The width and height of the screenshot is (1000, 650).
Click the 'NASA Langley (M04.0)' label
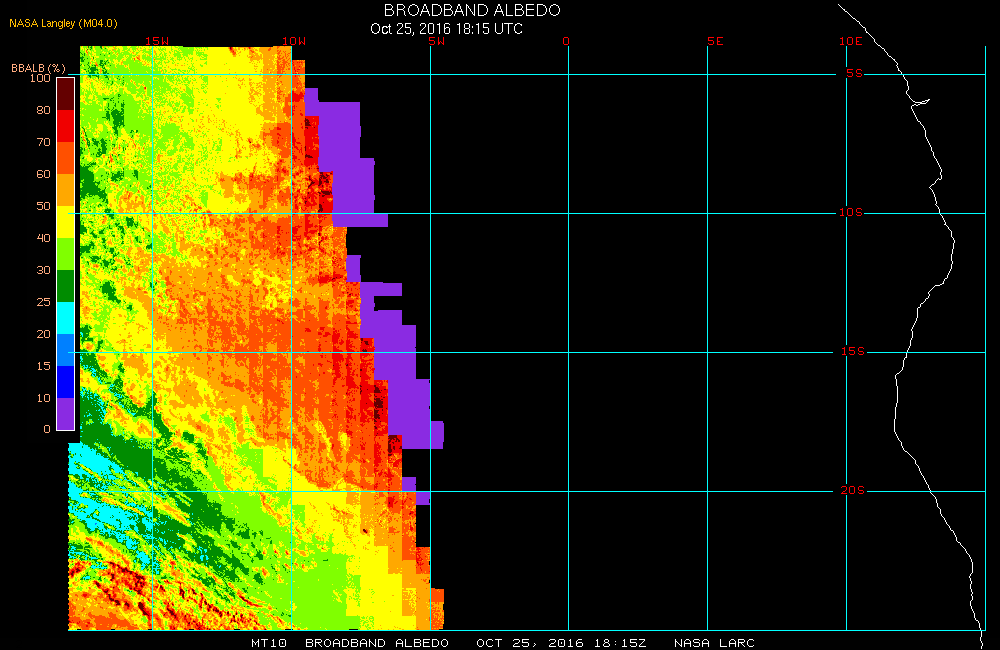click(x=63, y=24)
